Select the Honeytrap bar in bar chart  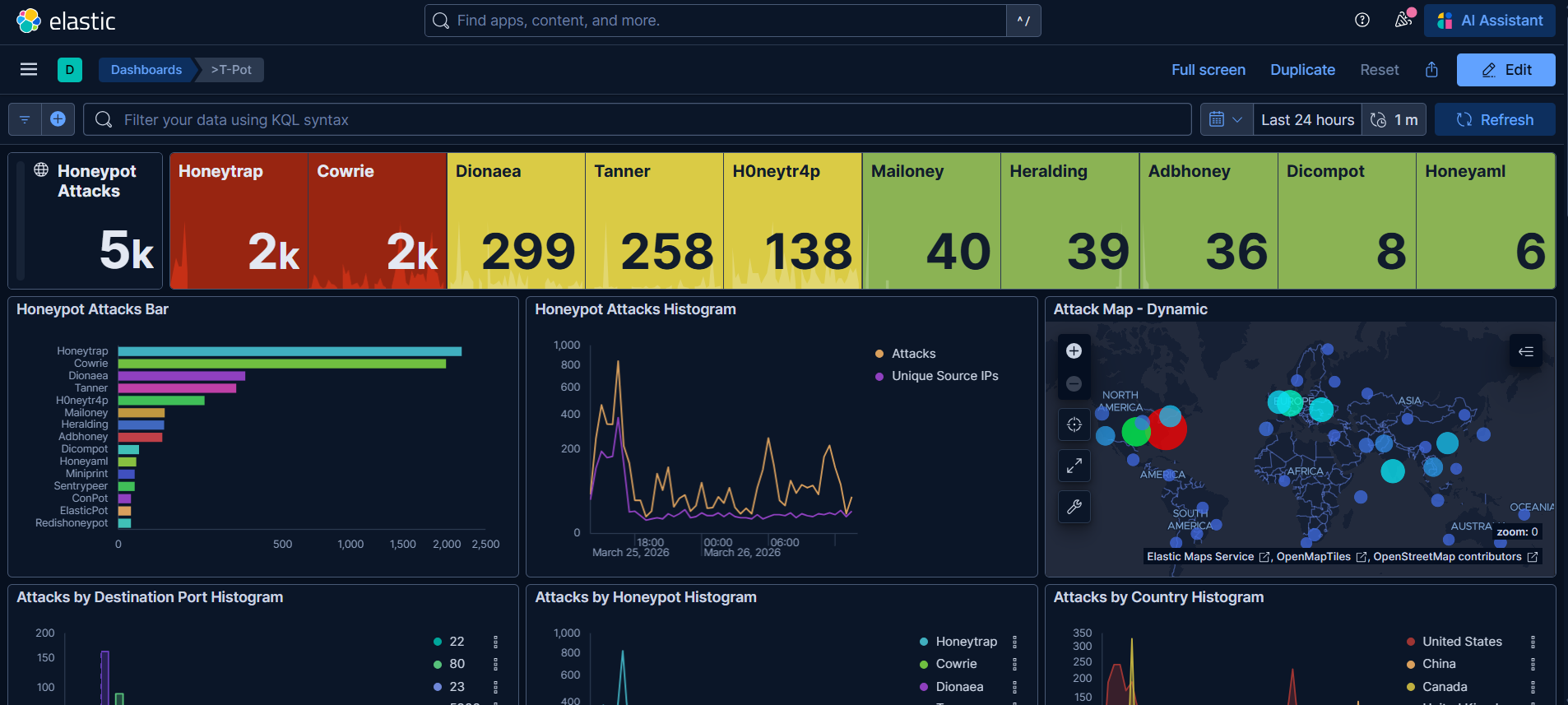[290, 351]
